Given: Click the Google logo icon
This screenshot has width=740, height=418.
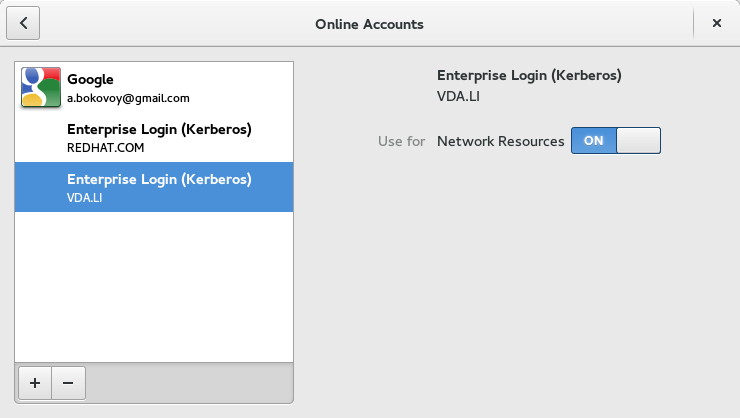Looking at the screenshot, I should tap(41, 87).
